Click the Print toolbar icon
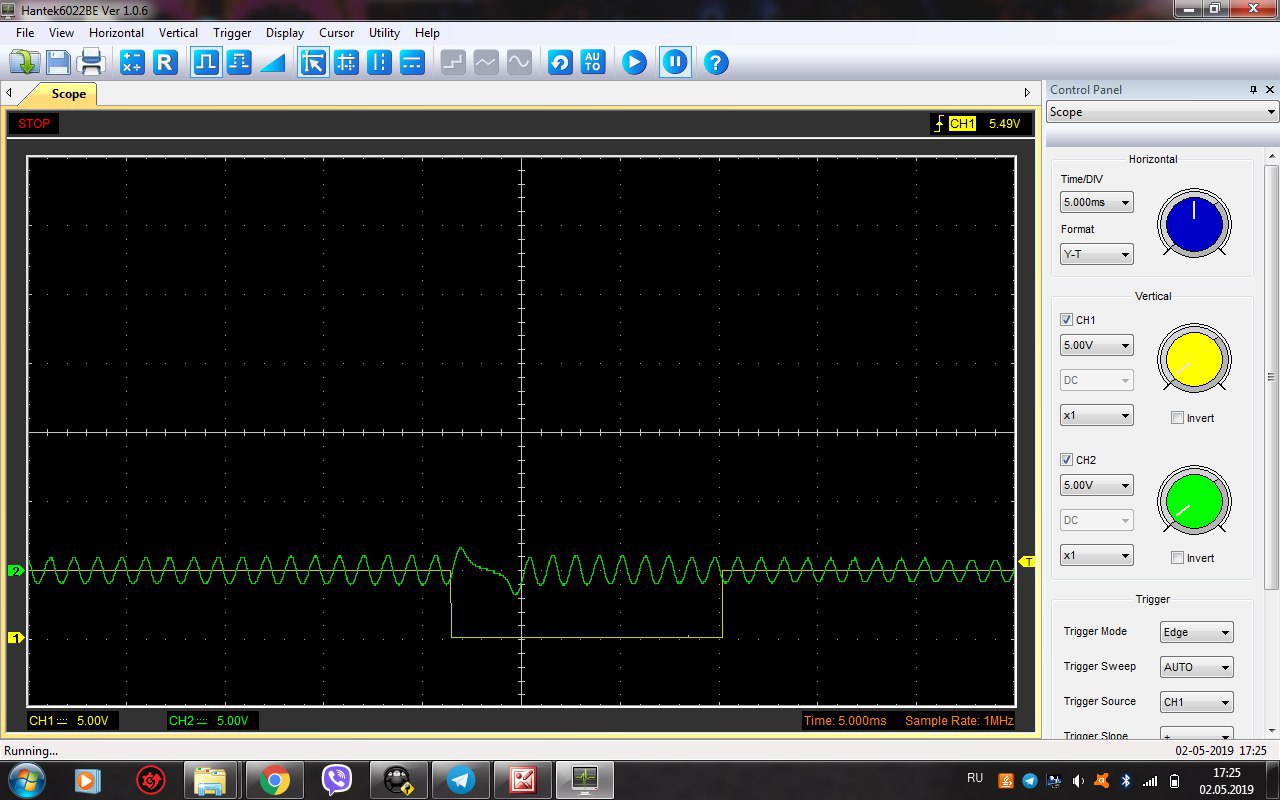The width and height of the screenshot is (1280, 800). tap(91, 62)
